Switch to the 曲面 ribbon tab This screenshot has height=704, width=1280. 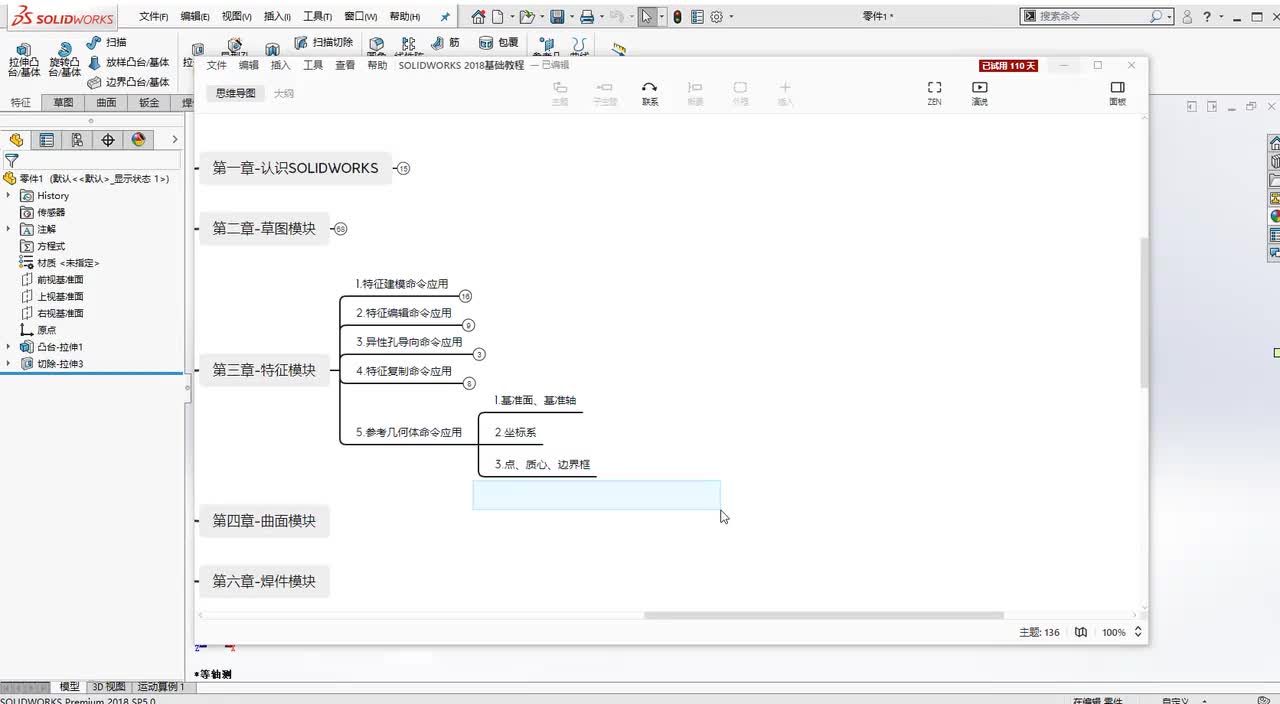(106, 103)
